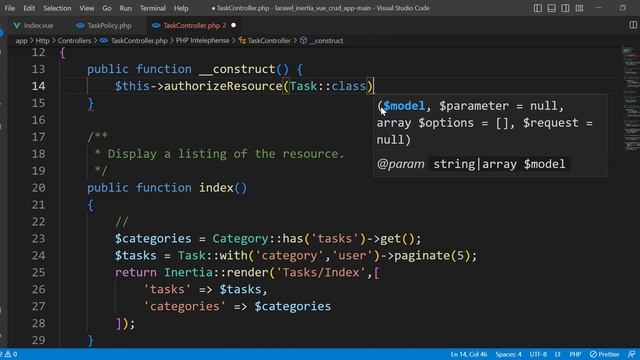Click the warnings and errors status indicator

point(9,354)
